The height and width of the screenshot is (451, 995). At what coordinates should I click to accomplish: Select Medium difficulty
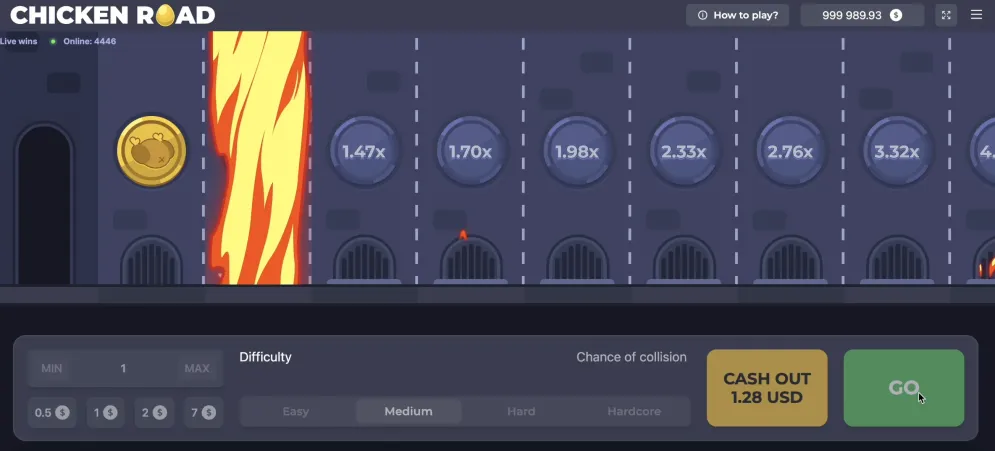tap(408, 411)
